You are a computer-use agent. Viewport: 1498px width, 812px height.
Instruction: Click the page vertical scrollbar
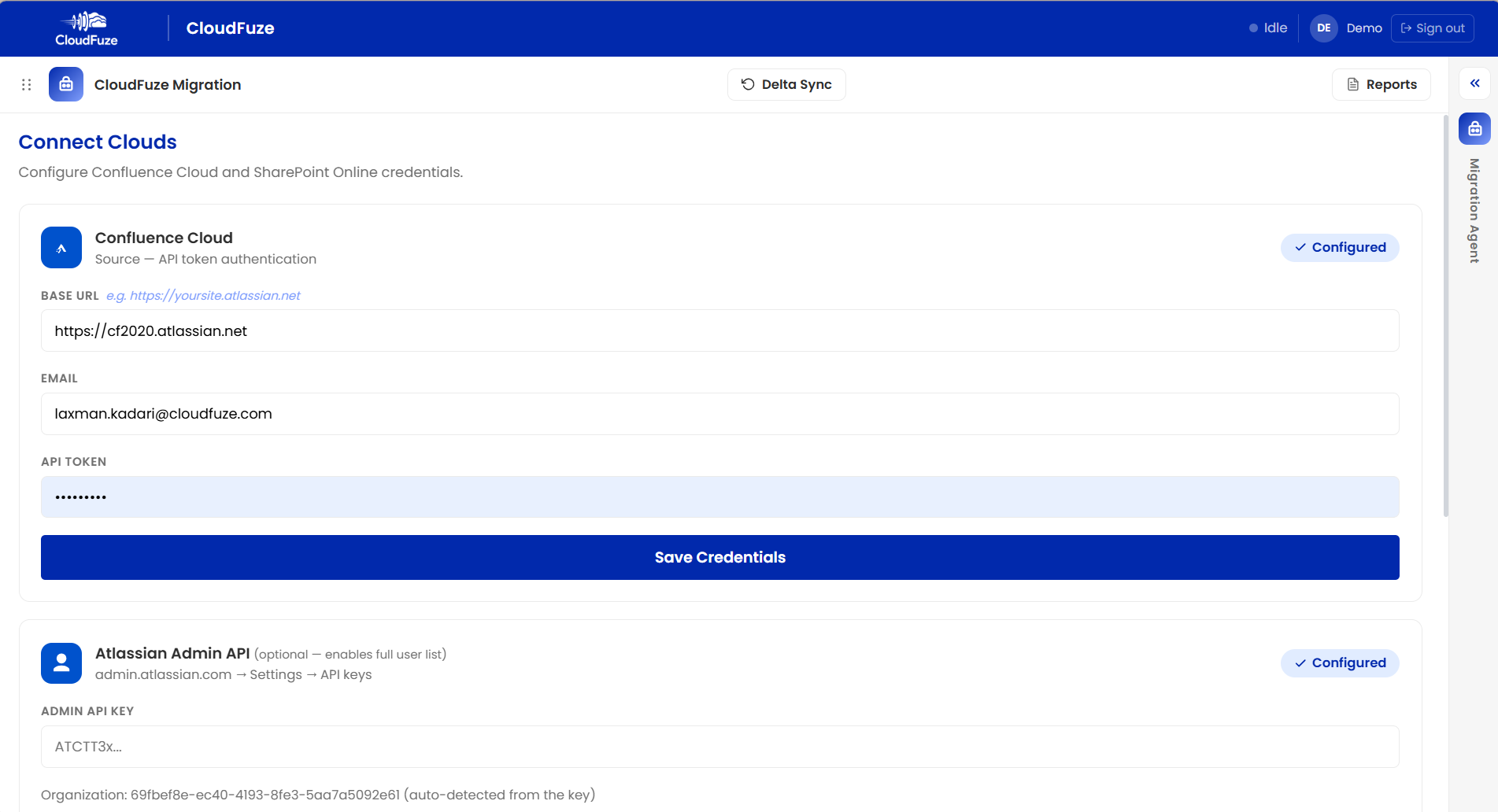coord(1445,316)
